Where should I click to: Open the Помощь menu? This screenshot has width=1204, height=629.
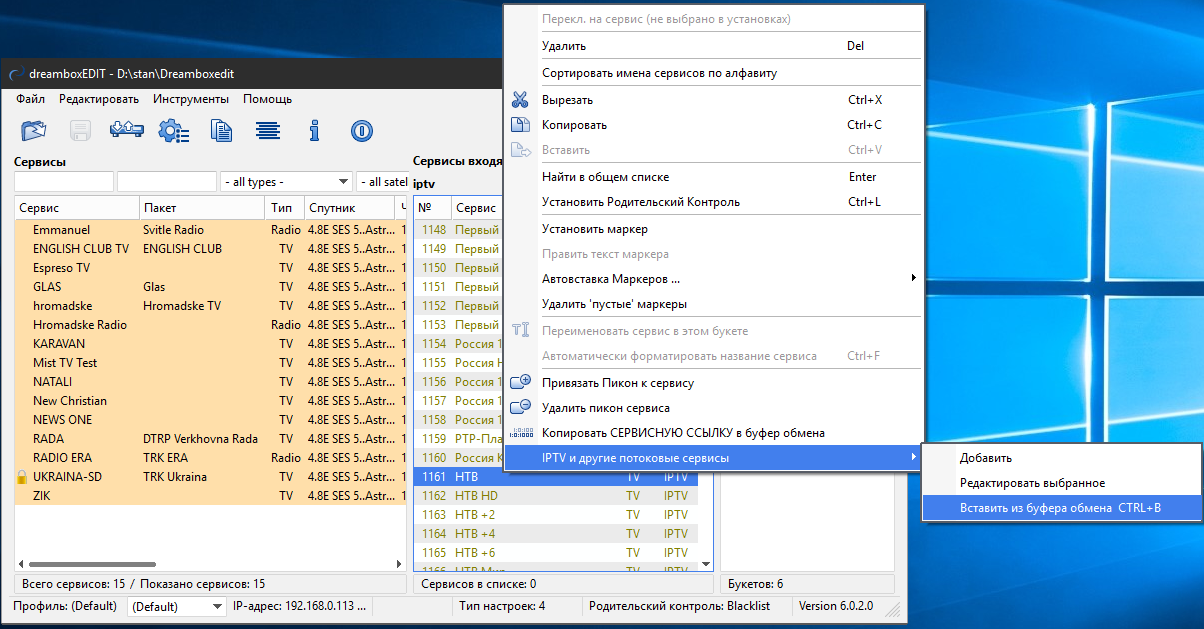pyautogui.click(x=268, y=99)
